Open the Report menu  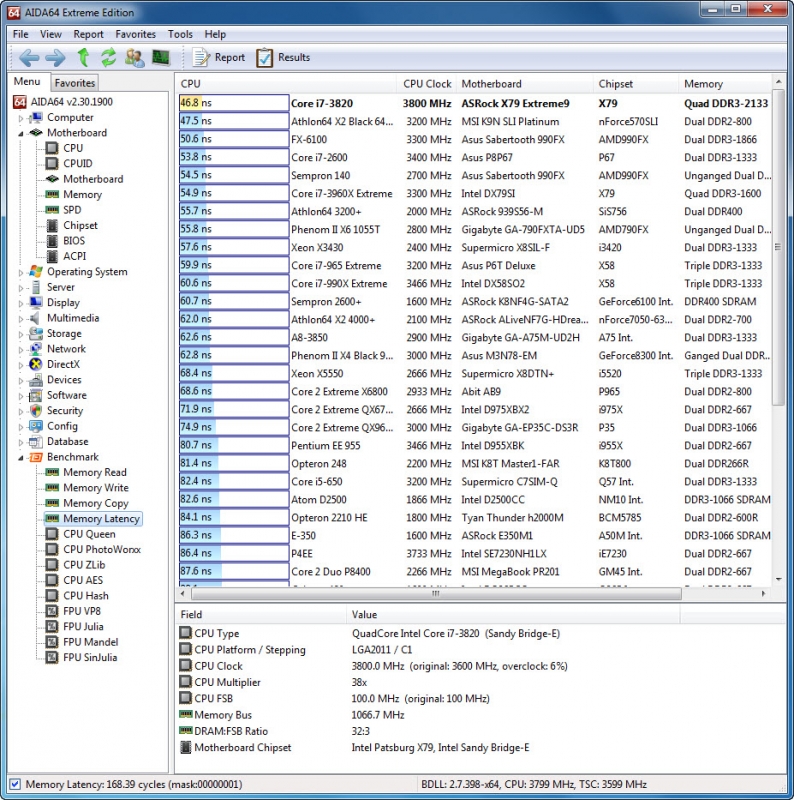click(88, 34)
